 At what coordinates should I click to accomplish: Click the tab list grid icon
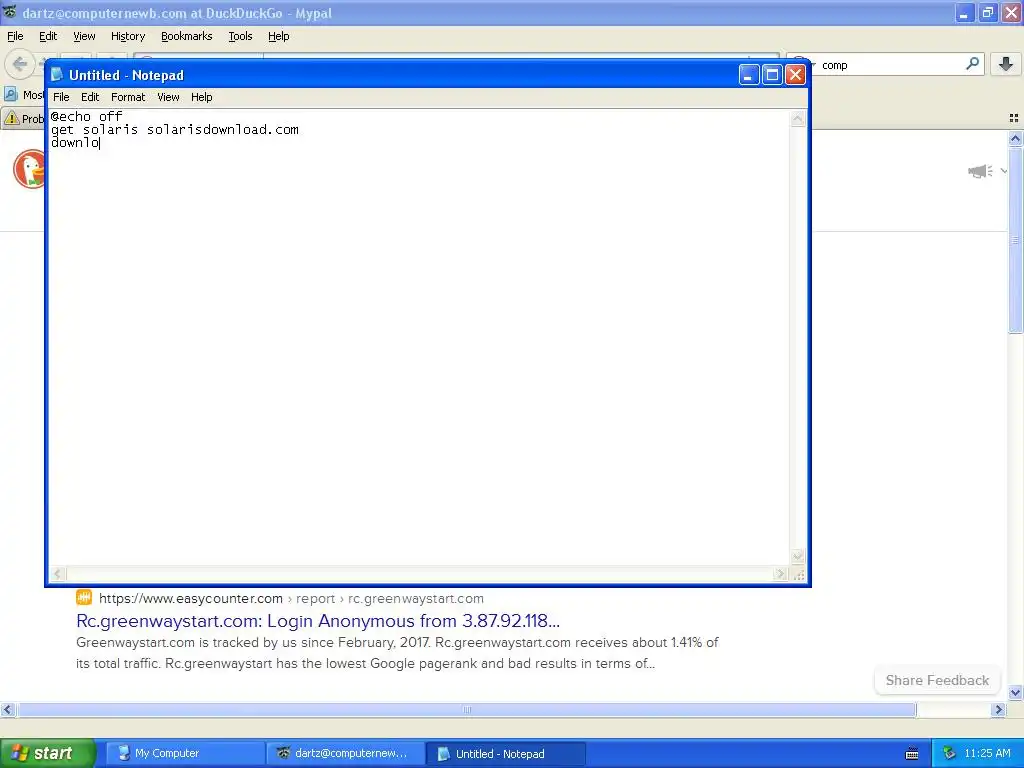pyautogui.click(x=1014, y=118)
